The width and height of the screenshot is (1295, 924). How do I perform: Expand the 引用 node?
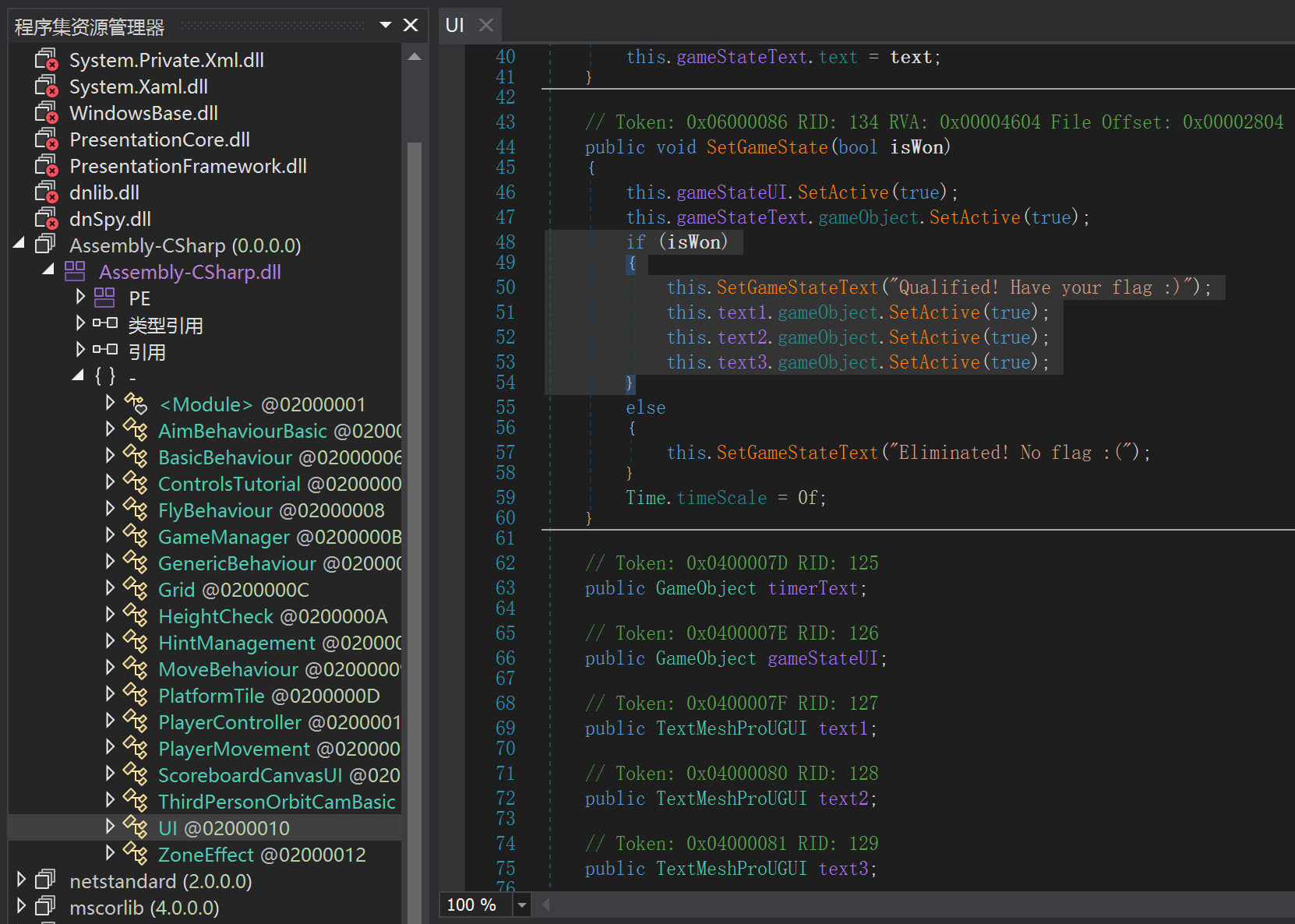[x=79, y=349]
